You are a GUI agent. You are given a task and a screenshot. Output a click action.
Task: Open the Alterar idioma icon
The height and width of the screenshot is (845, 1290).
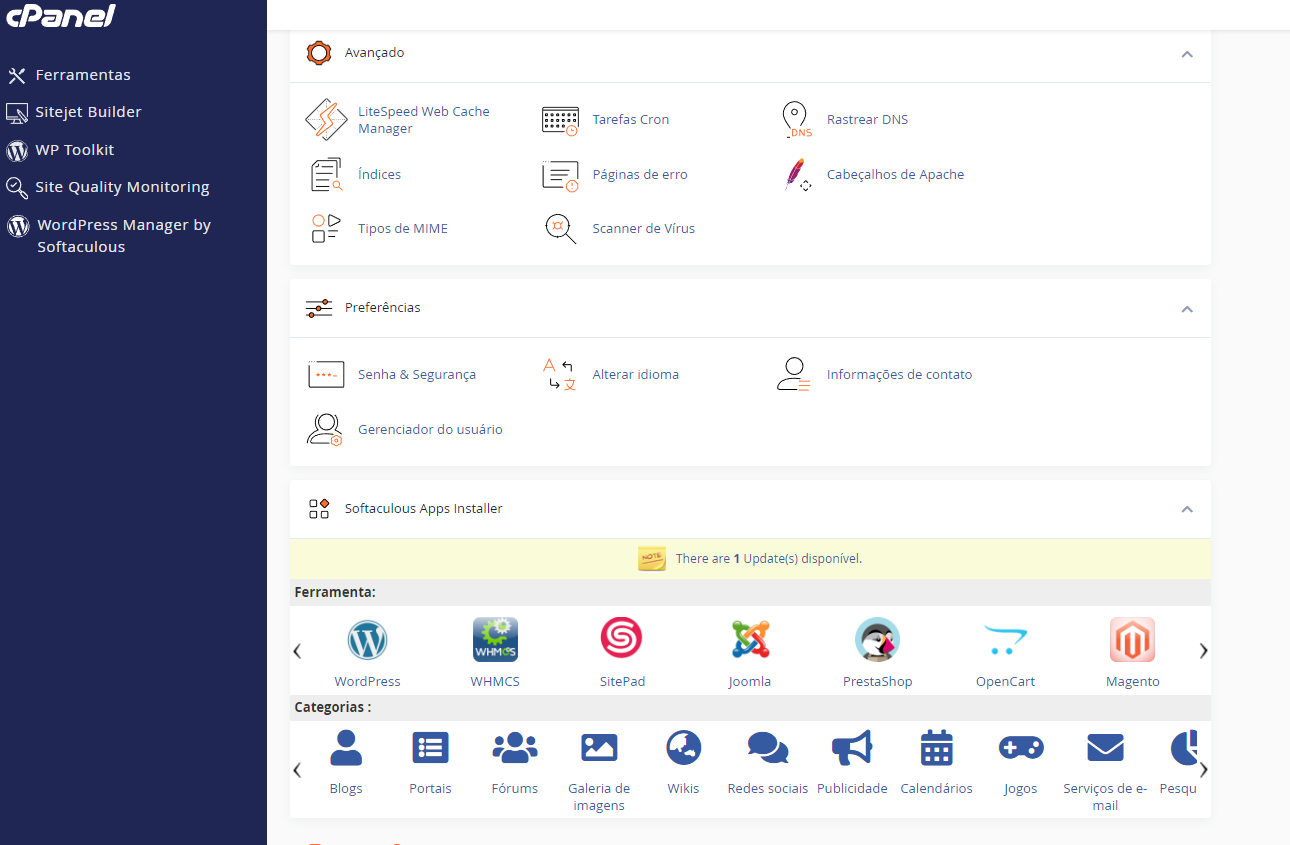click(x=560, y=375)
